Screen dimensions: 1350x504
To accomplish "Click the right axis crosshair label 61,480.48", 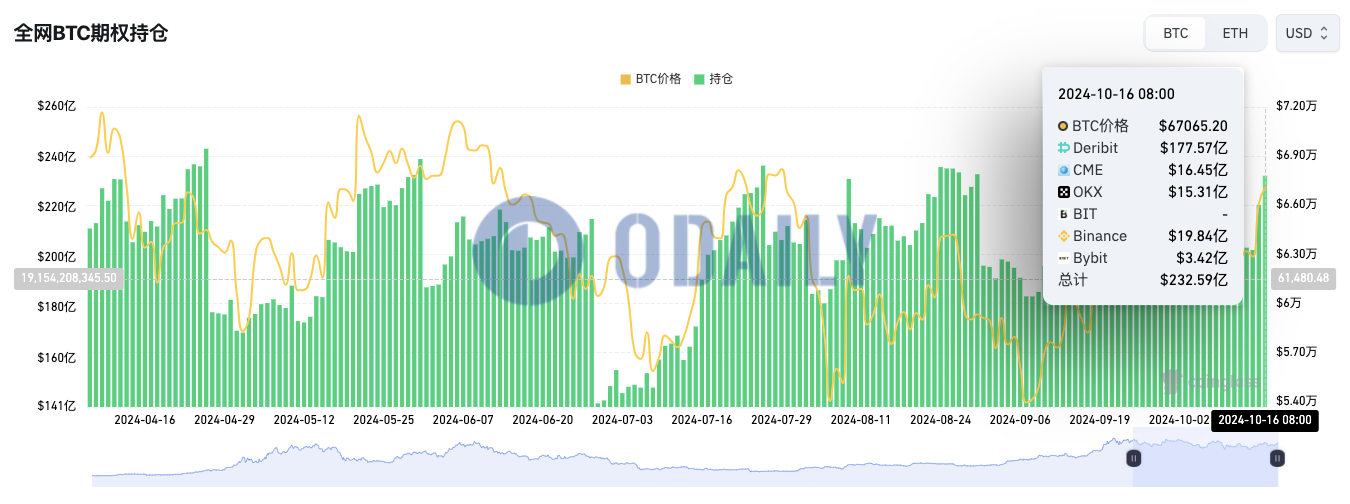I will tap(1303, 278).
